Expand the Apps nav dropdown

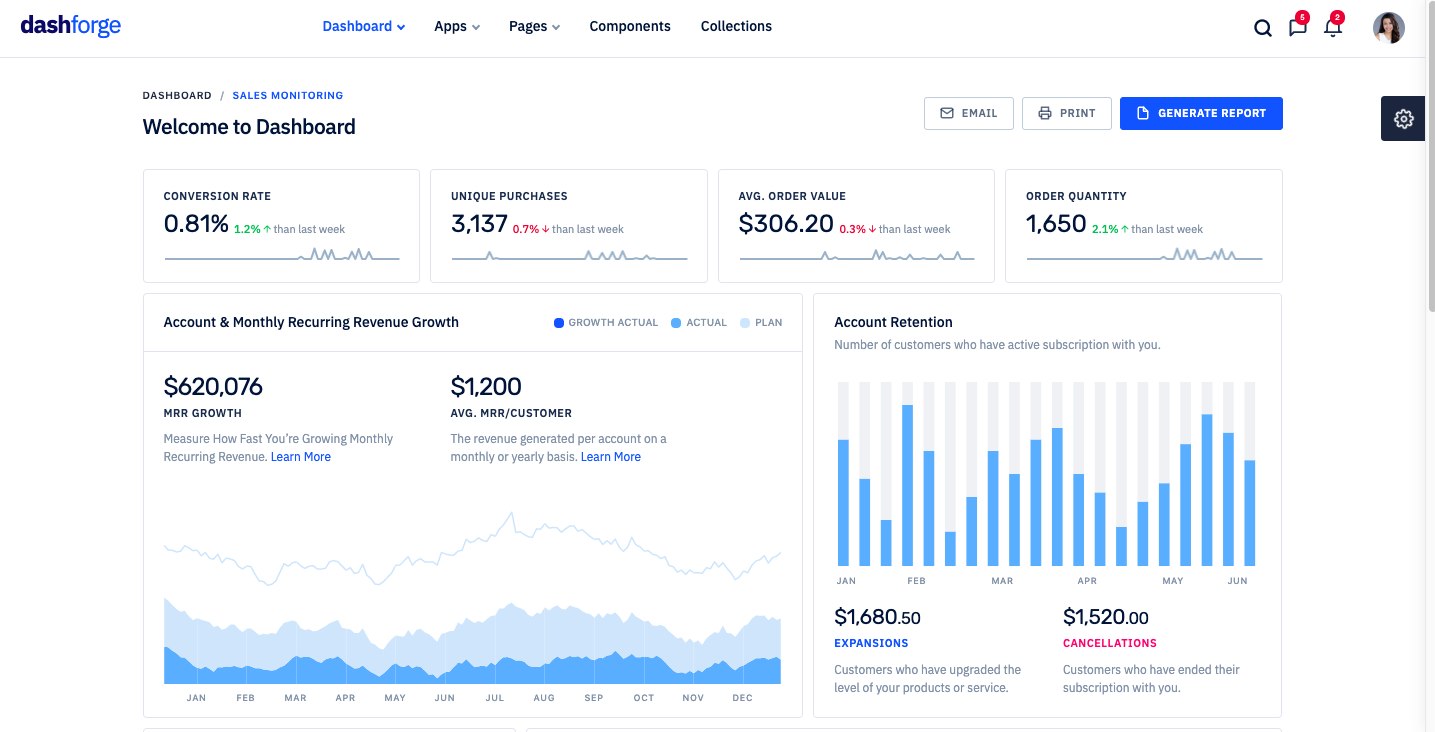[457, 26]
